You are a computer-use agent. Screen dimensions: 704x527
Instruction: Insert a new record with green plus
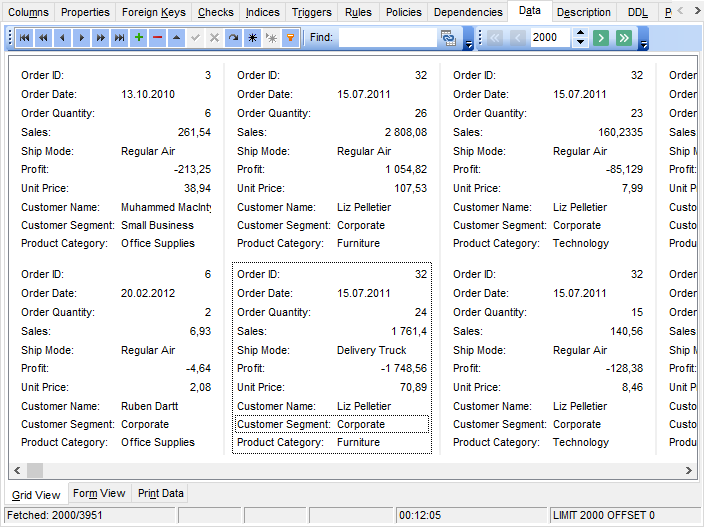tap(138, 38)
